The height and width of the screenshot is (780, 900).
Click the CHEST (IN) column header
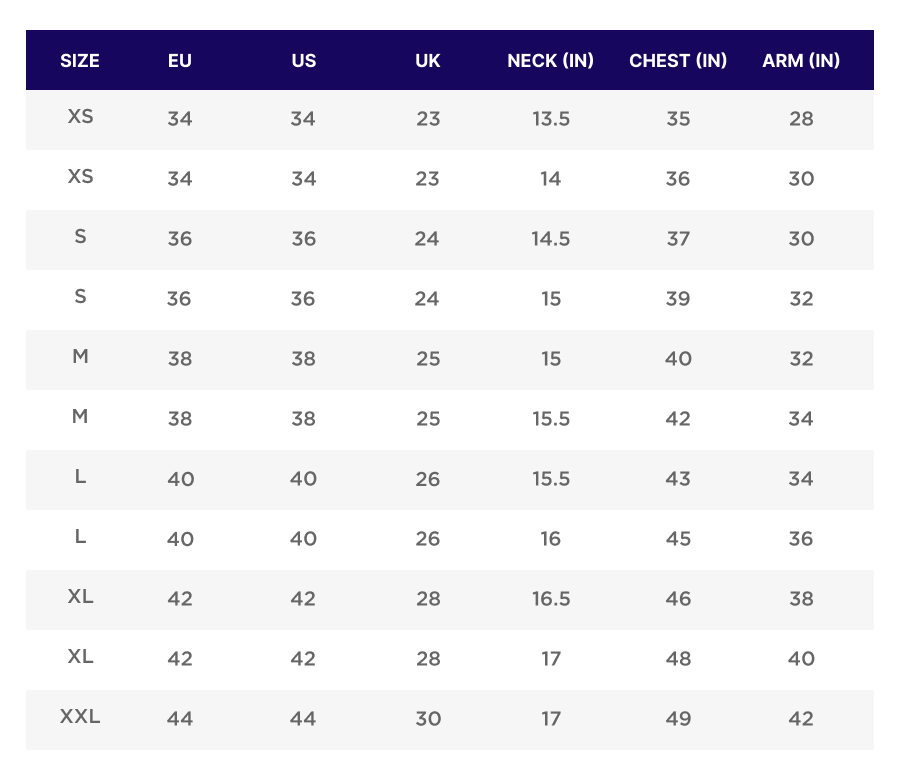point(678,60)
